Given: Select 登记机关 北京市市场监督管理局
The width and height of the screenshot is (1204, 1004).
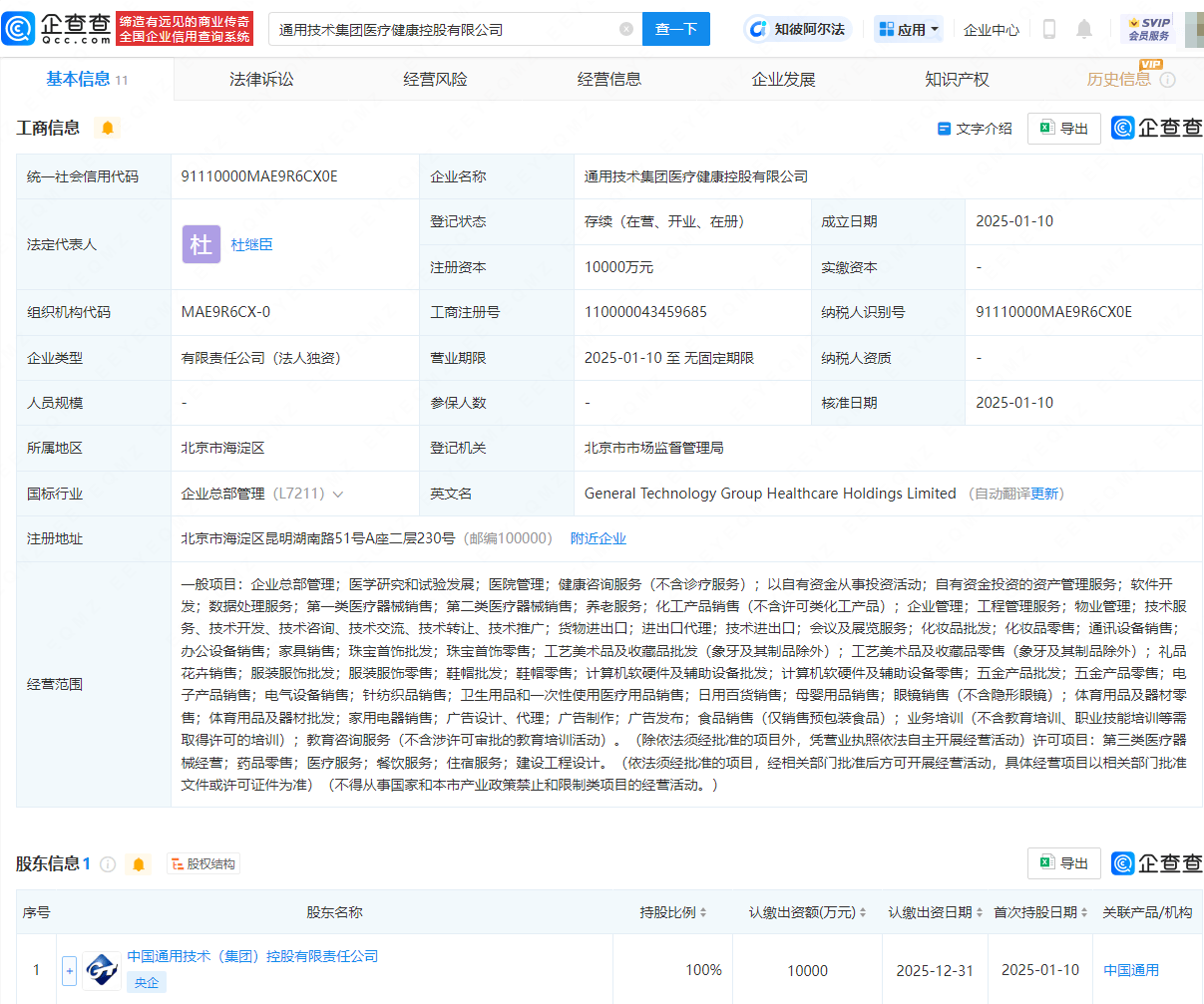Looking at the screenshot, I should click(653, 448).
